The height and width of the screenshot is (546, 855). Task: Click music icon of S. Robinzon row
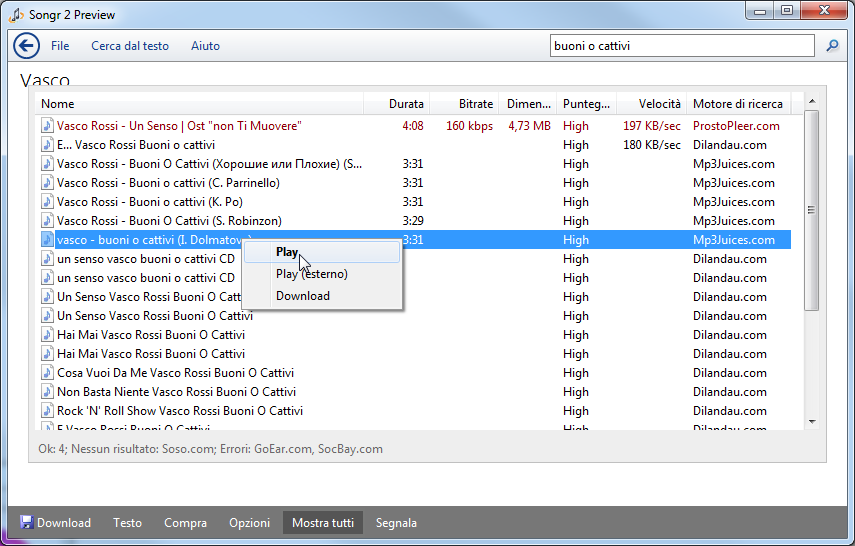point(47,221)
